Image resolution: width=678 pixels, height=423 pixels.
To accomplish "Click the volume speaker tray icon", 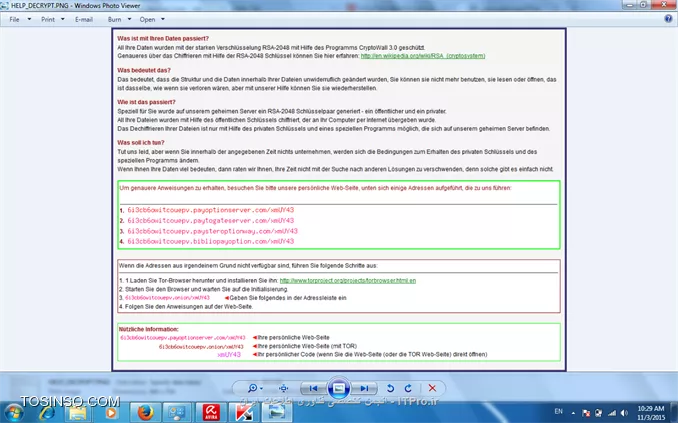I will point(624,413).
